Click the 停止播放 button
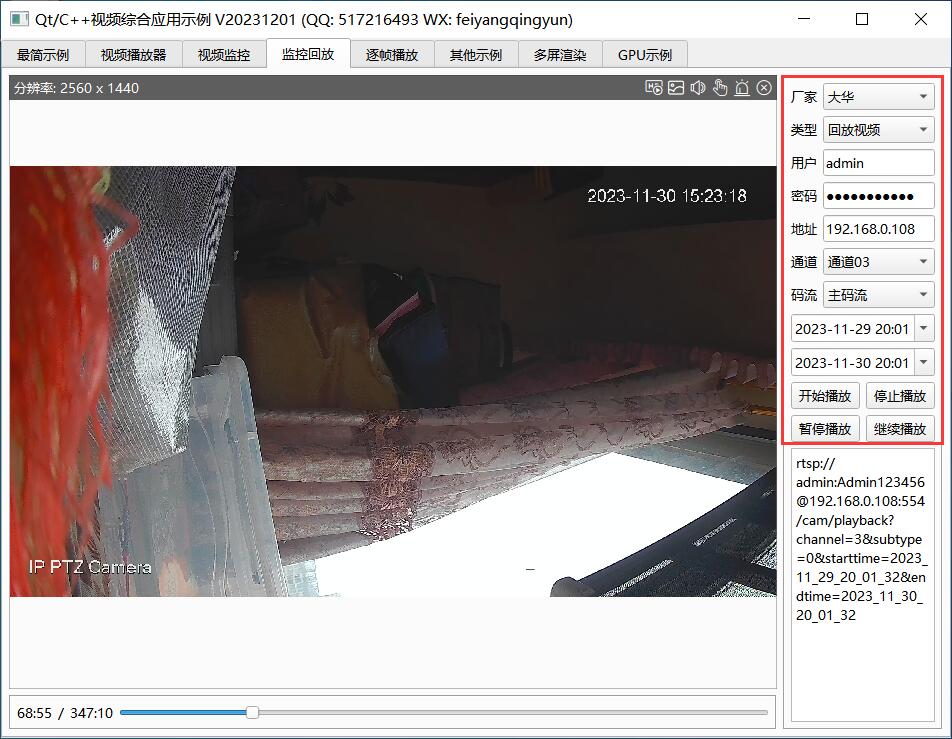The height and width of the screenshot is (739, 952). click(900, 396)
